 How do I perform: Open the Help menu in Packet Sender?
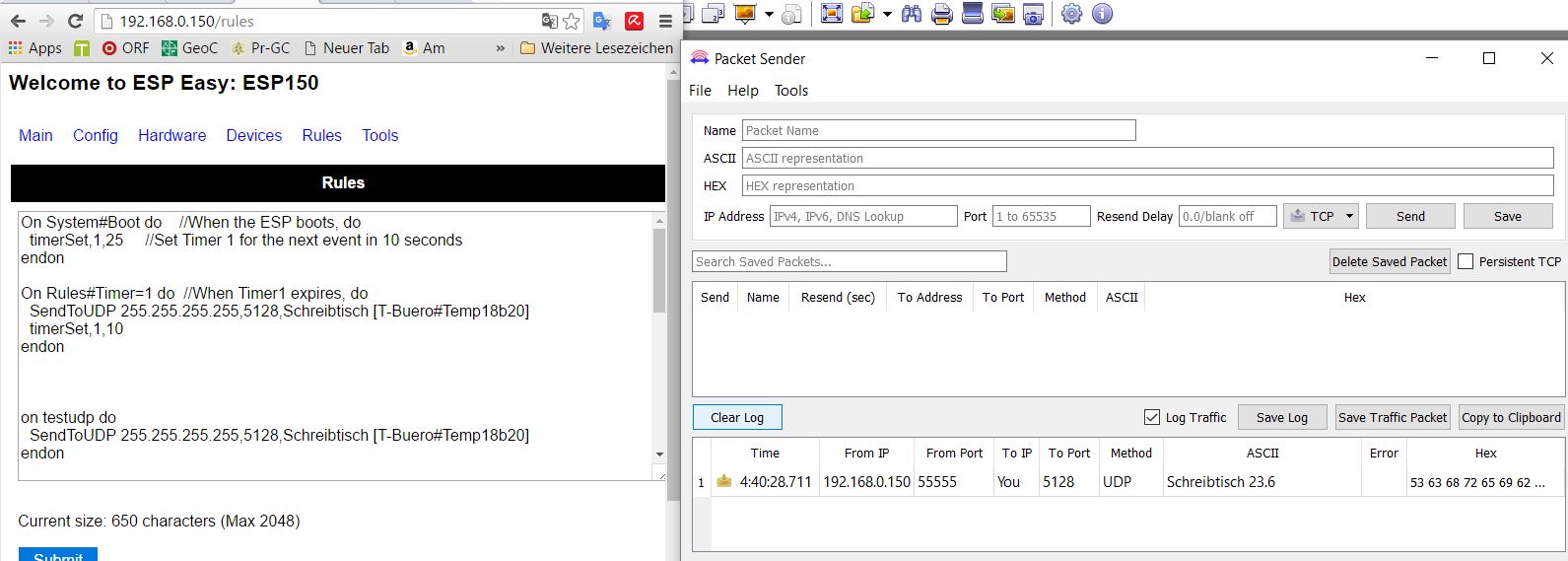(x=743, y=90)
